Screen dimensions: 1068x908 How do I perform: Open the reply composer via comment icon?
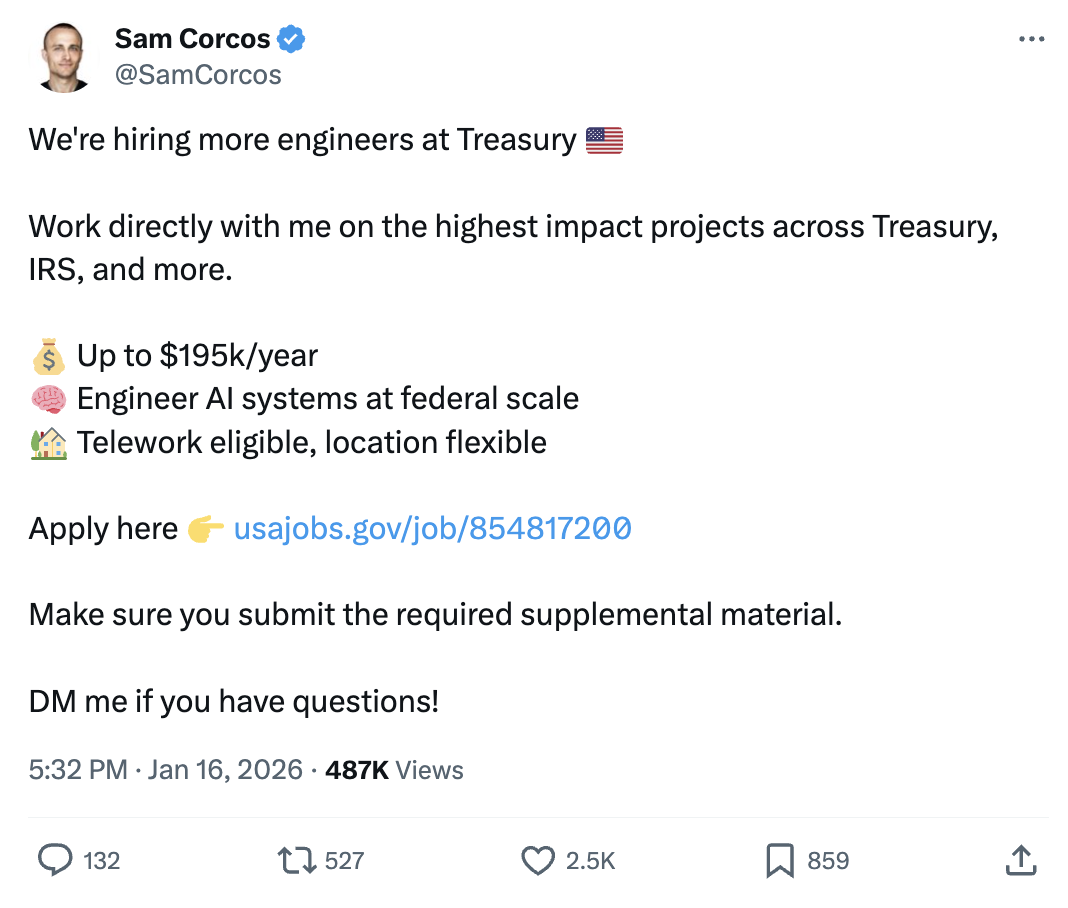58,860
